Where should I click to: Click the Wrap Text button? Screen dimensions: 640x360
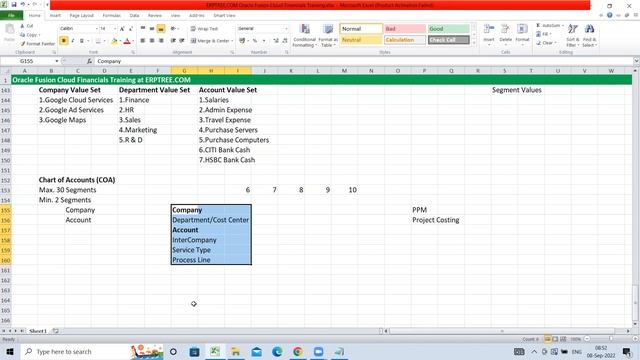click(204, 29)
